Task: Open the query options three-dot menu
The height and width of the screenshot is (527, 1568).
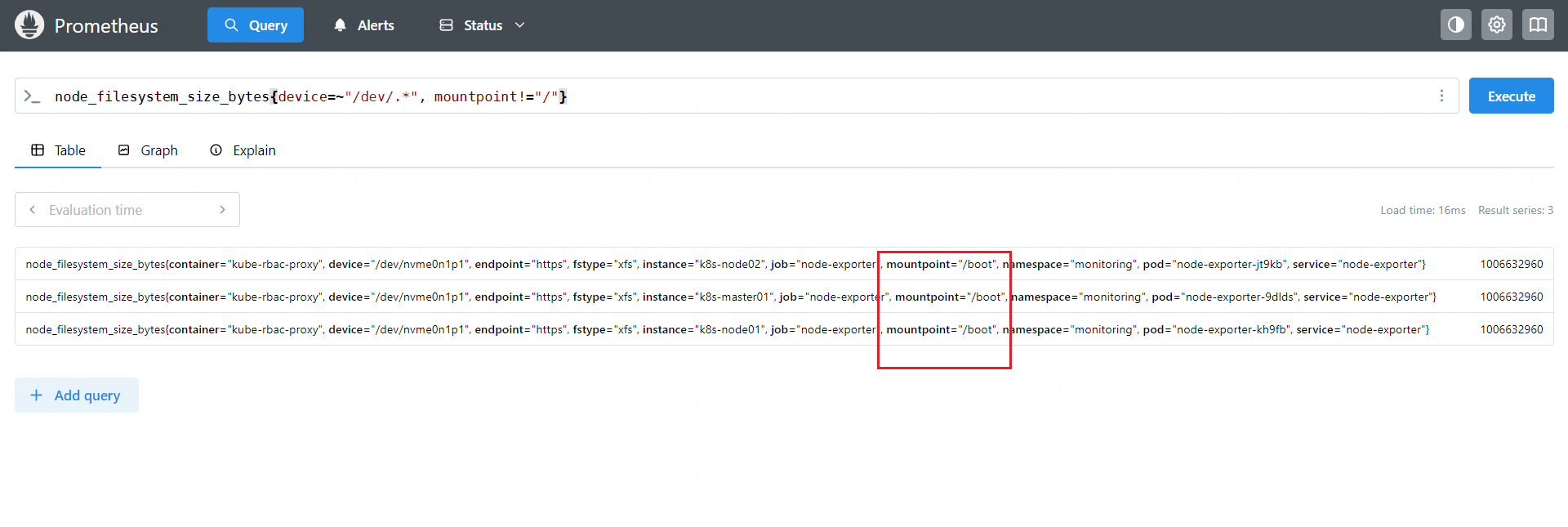Action: coord(1441,96)
